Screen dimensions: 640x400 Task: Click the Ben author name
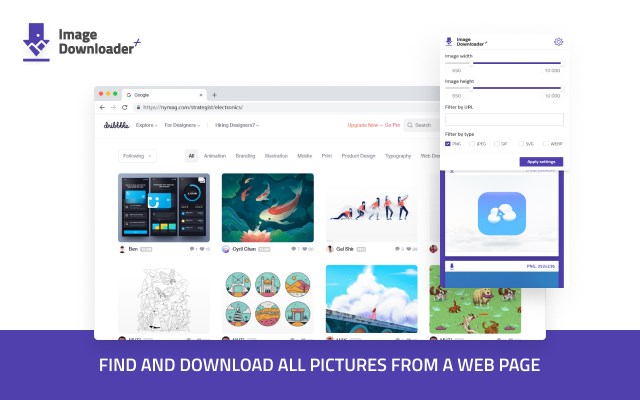[x=133, y=249]
